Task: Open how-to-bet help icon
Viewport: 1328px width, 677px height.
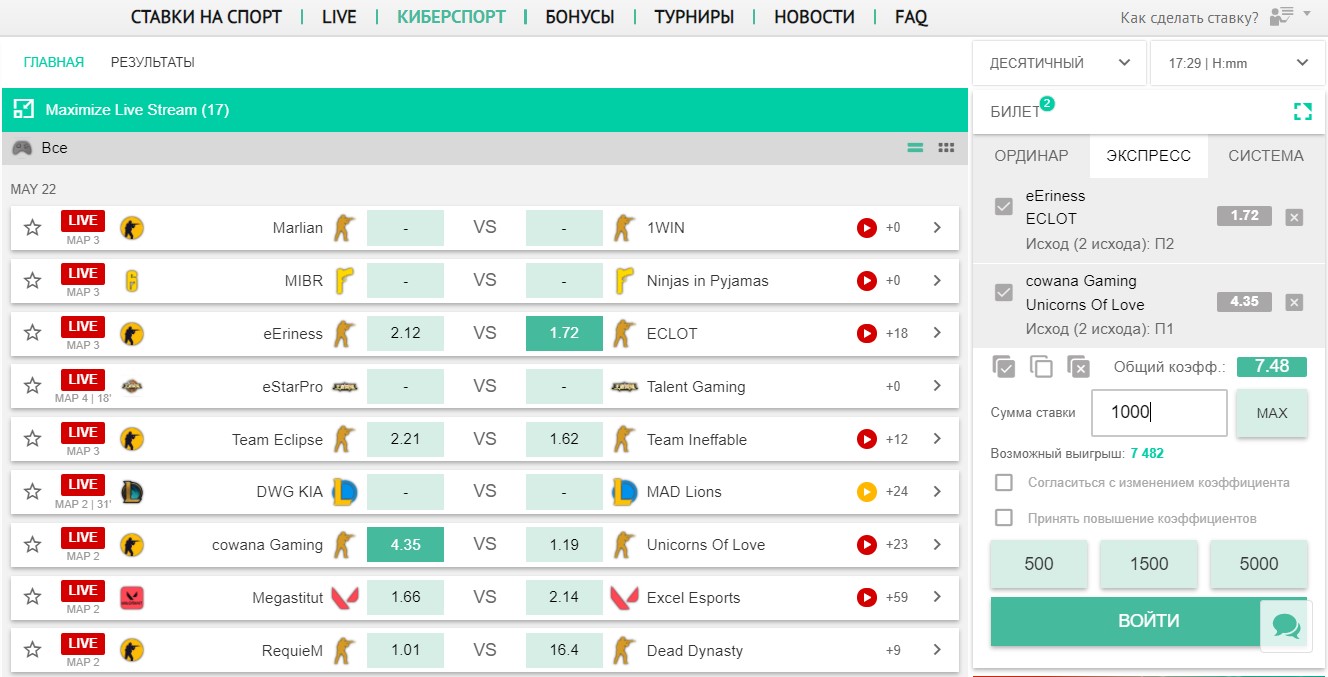Action: (x=1281, y=16)
